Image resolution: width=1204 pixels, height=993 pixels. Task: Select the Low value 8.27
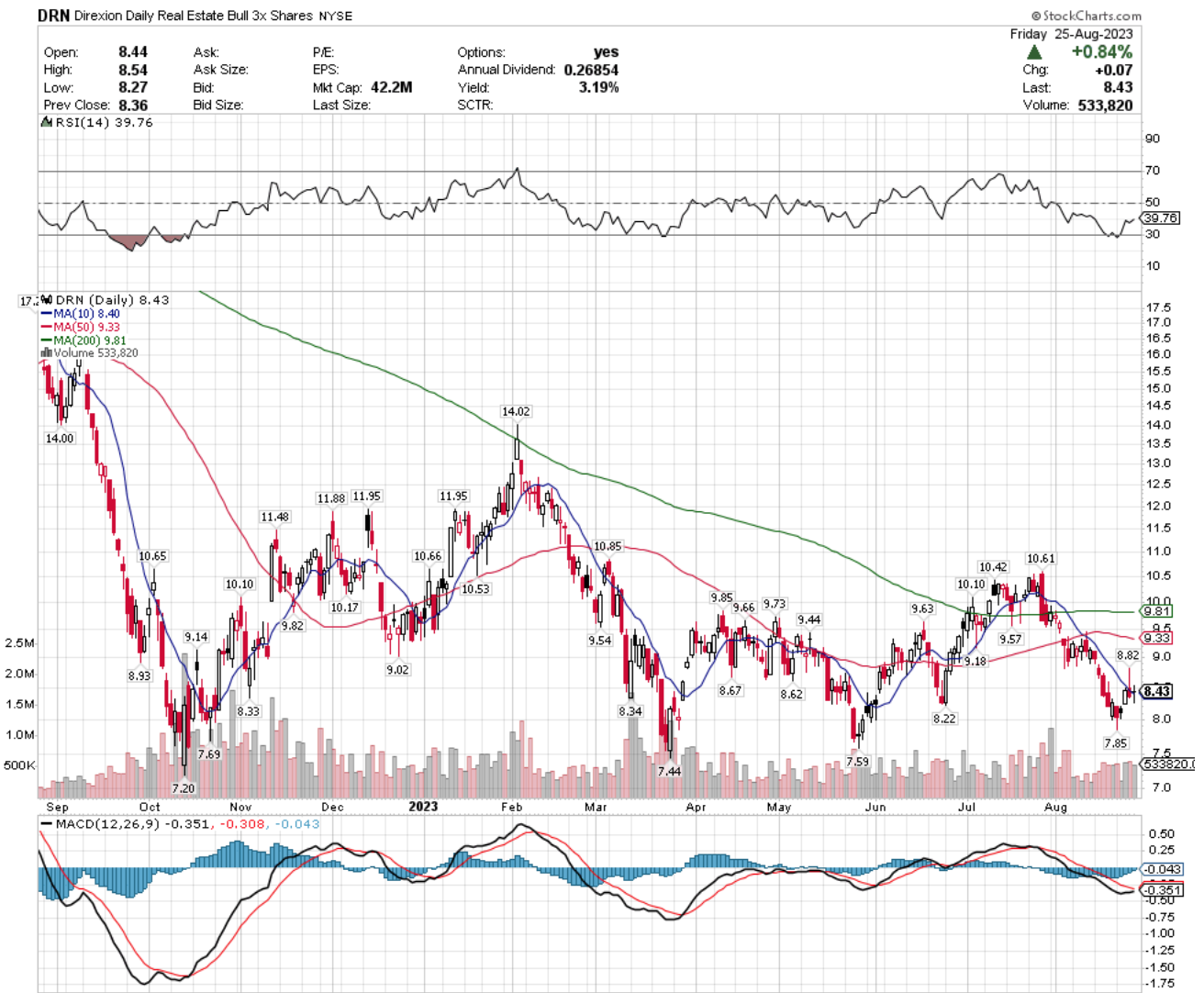[133, 87]
